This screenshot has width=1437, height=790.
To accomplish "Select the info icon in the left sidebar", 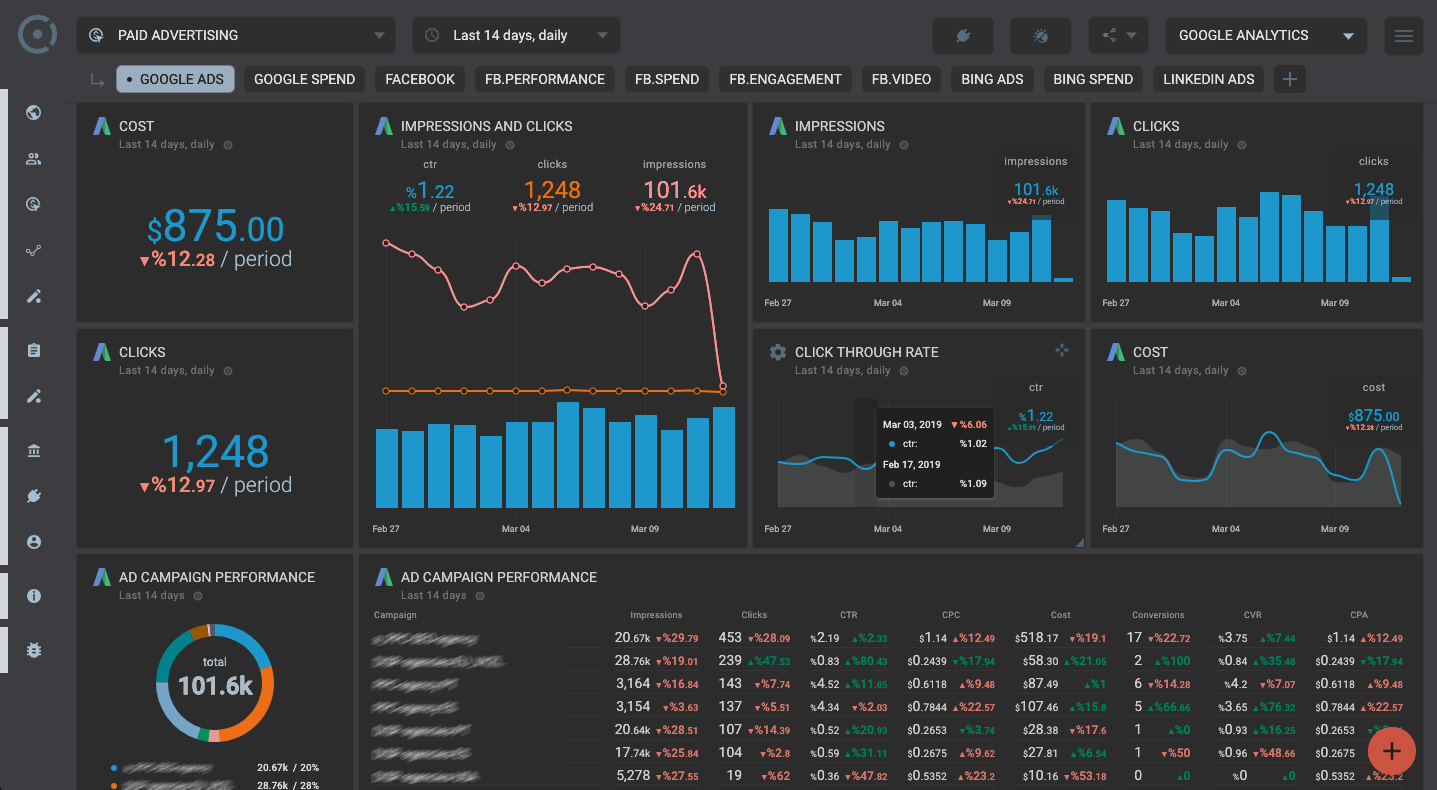I will 33,595.
